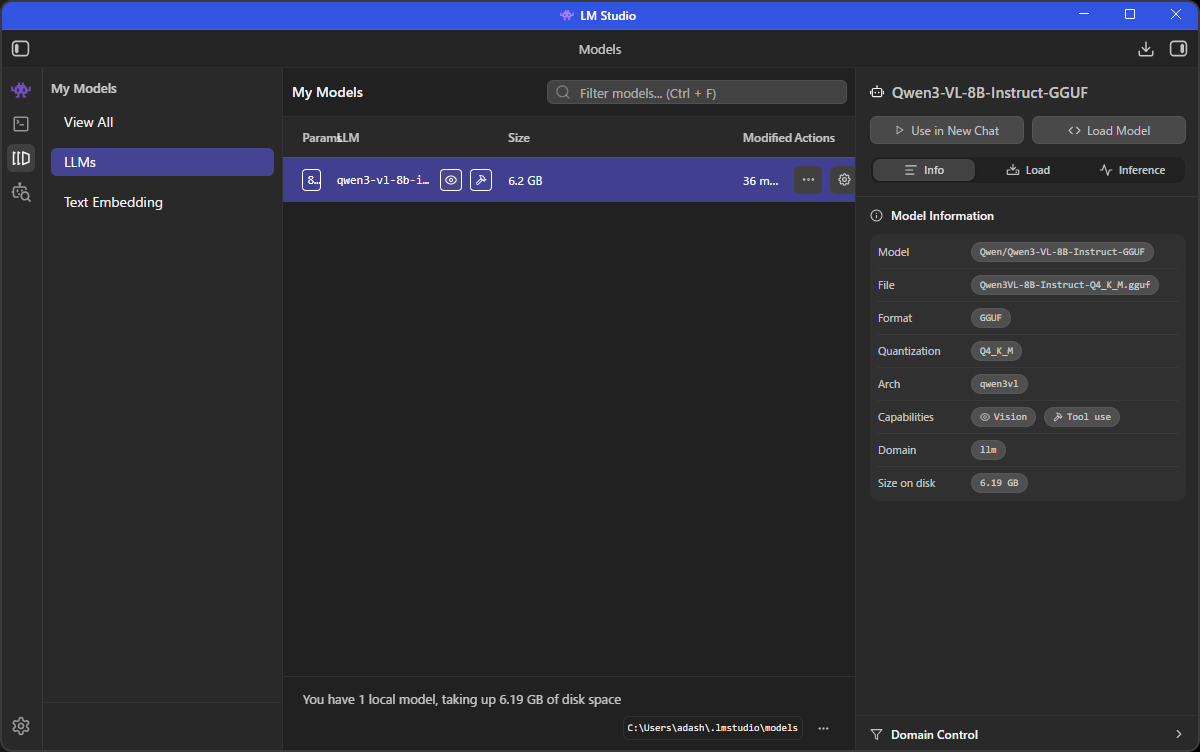This screenshot has width=1200, height=752.
Task: Select Text Embedding in My Models list
Action: (x=113, y=202)
